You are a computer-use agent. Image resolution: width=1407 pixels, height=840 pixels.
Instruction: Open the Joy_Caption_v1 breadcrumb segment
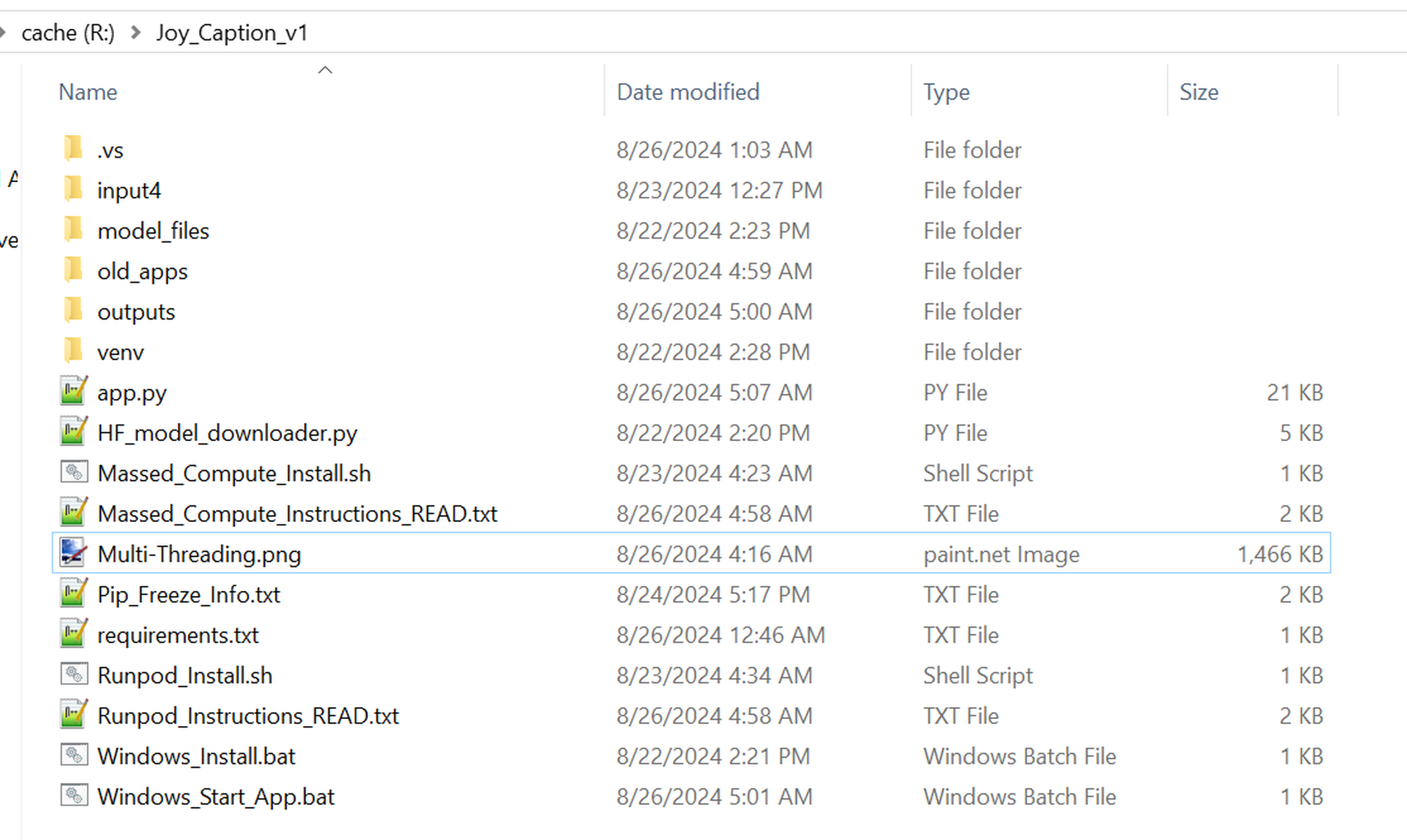point(232,32)
